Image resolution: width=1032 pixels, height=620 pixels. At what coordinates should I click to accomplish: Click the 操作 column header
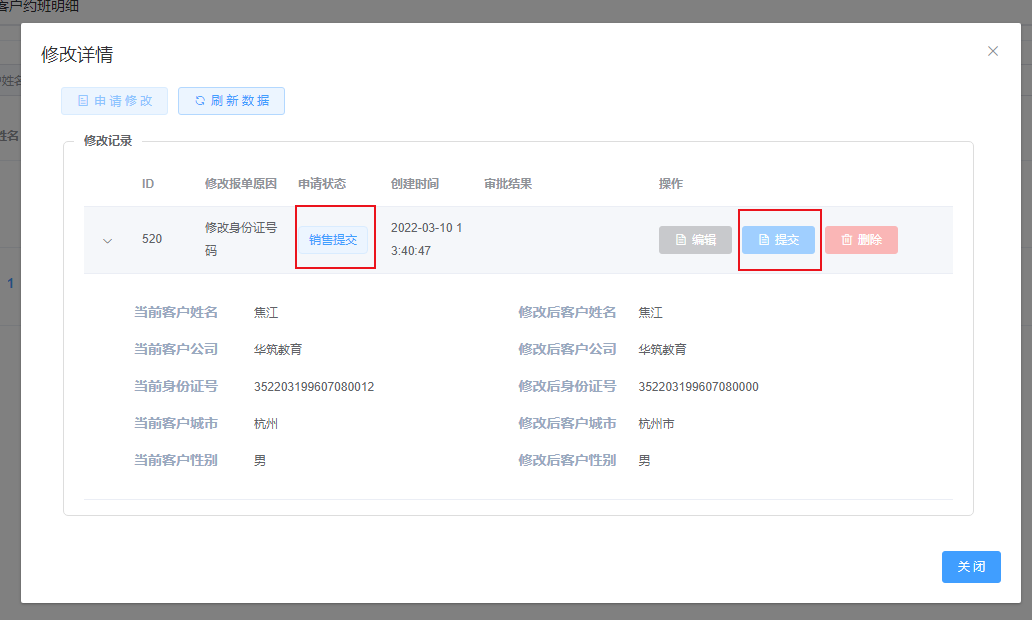point(671,184)
